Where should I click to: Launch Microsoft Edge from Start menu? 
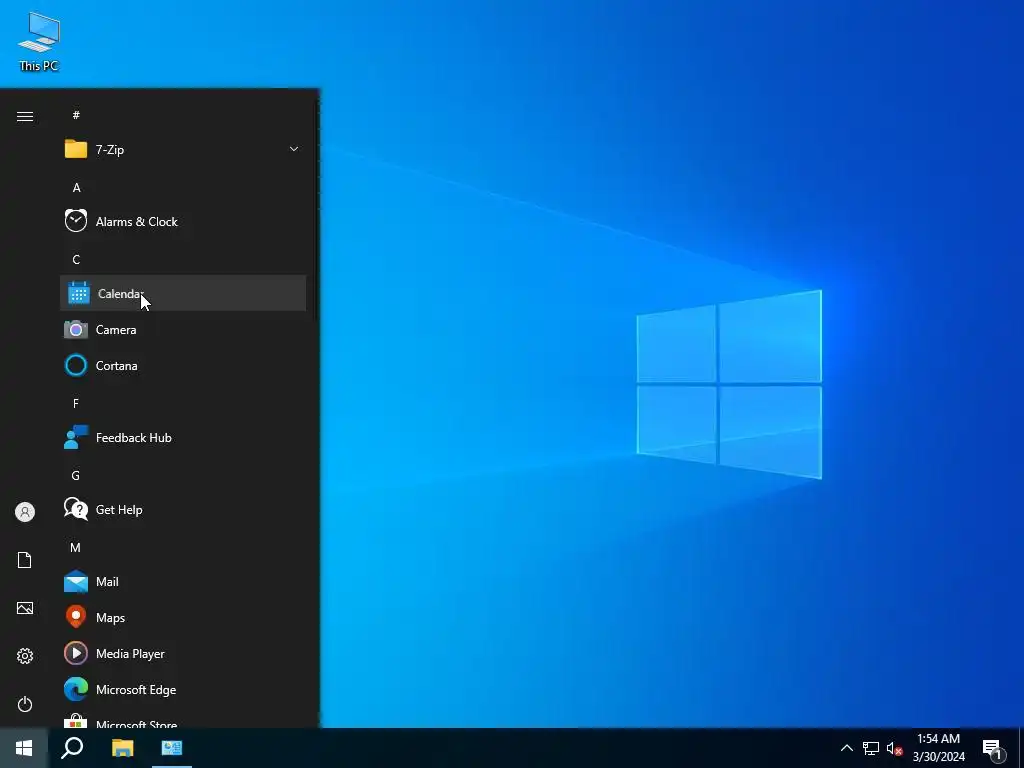pyautogui.click(x=183, y=690)
